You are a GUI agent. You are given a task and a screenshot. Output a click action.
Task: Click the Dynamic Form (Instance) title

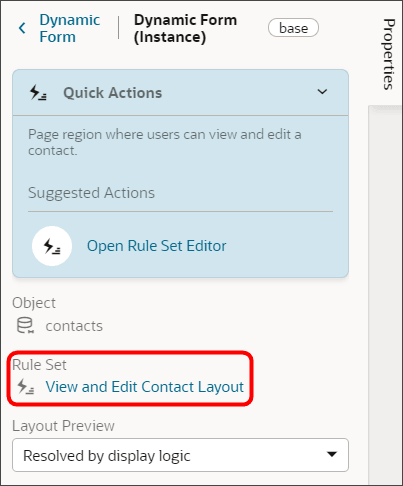(x=185, y=28)
